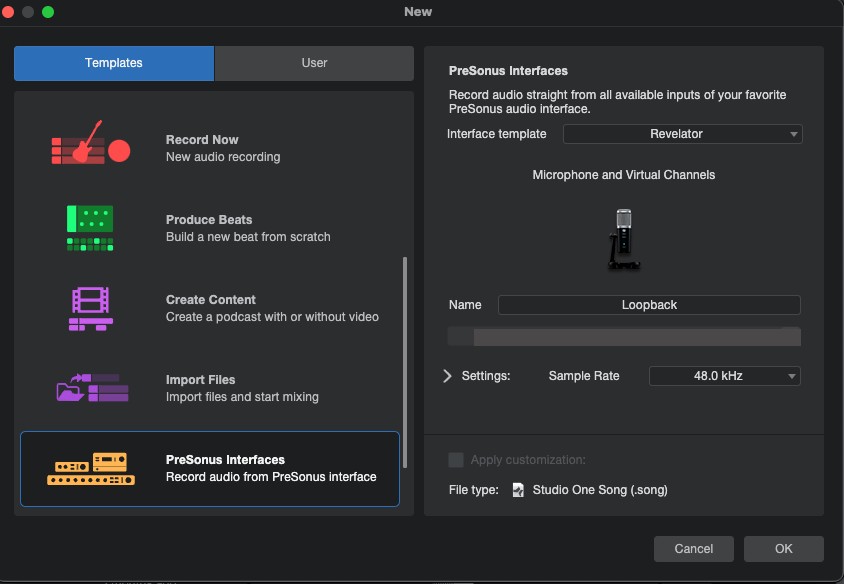Select the Record Now template title
The height and width of the screenshot is (584, 844).
coord(202,140)
